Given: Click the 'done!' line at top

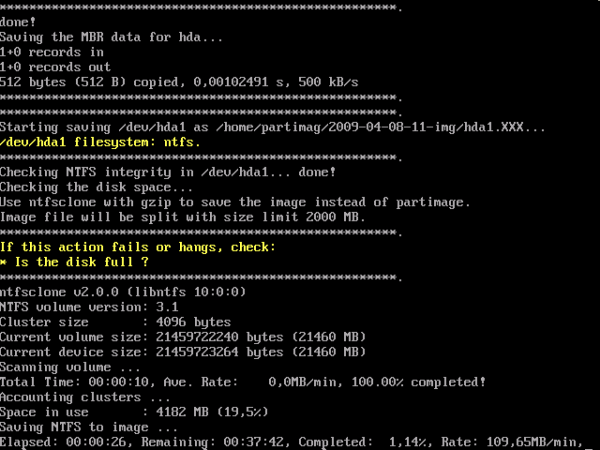Looking at the screenshot, I should (20, 21).
